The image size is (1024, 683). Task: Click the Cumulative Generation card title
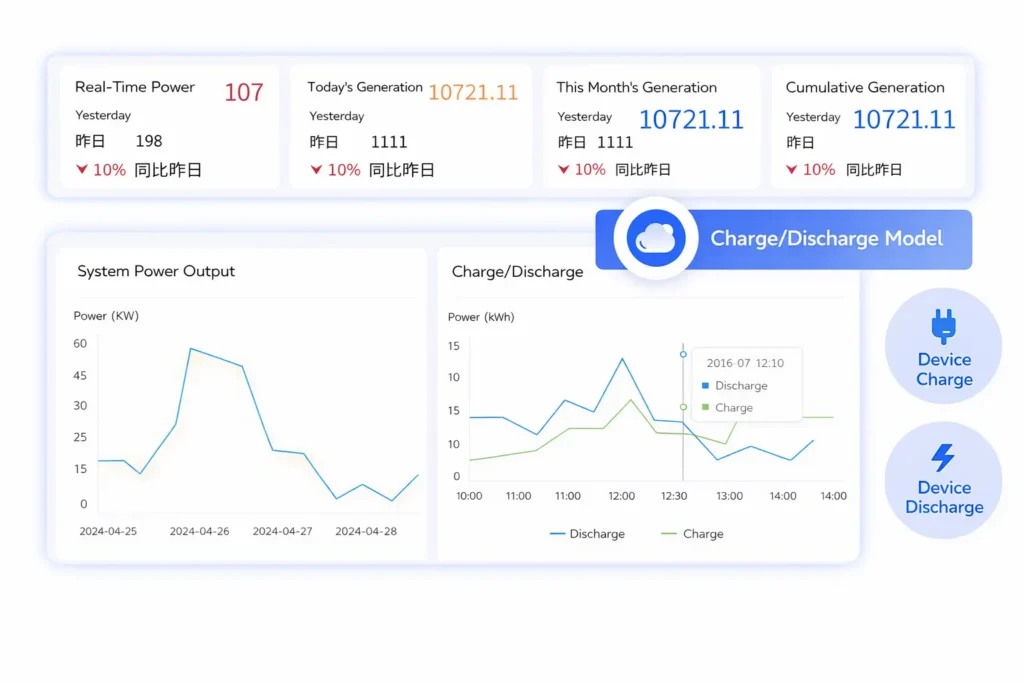[x=864, y=87]
